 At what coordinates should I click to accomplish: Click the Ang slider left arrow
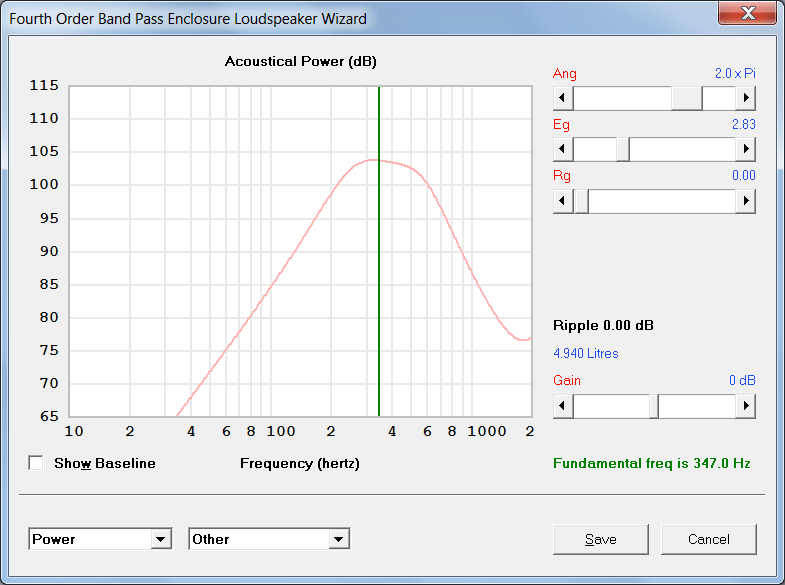(563, 98)
